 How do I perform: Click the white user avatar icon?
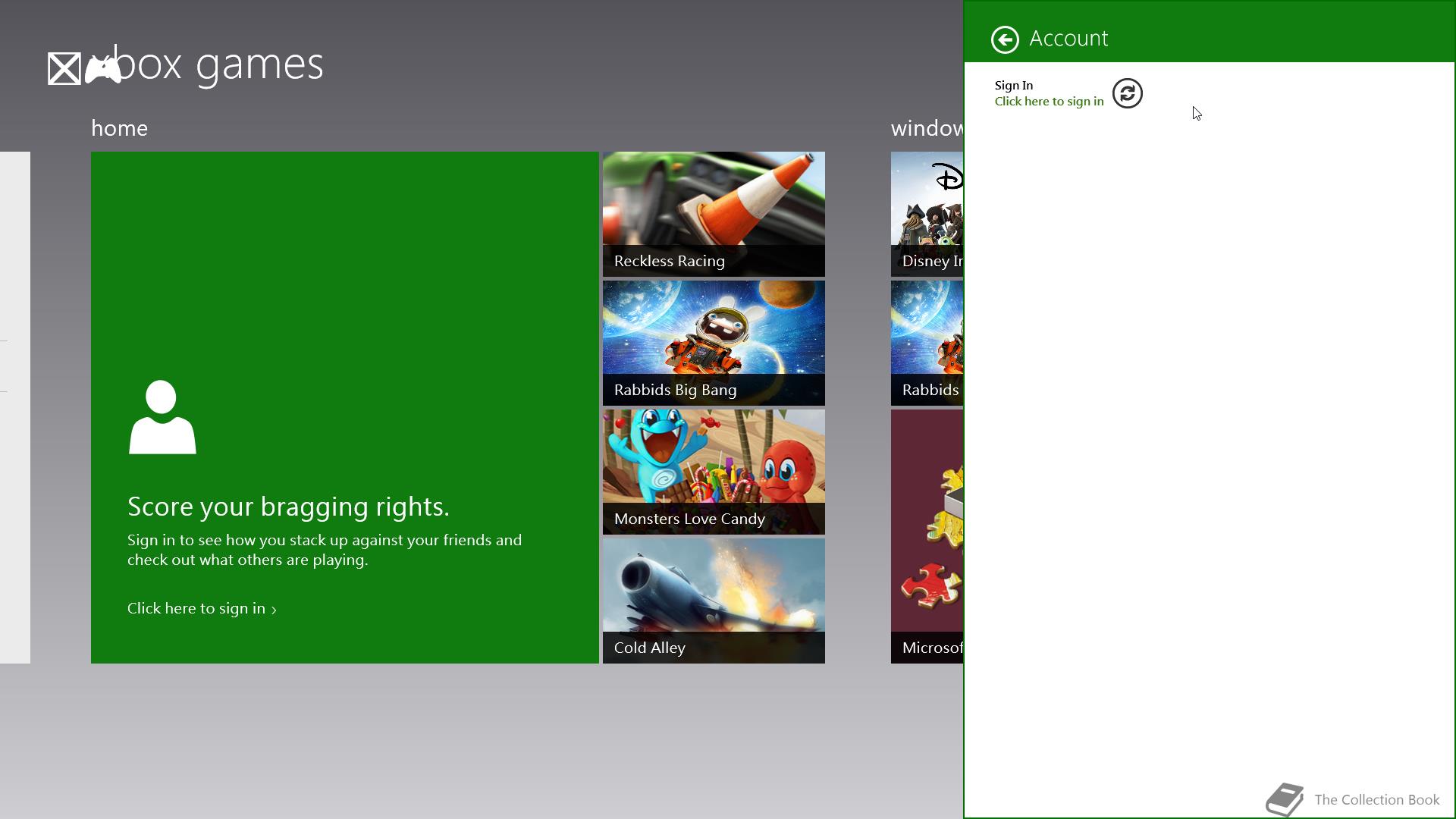pos(162,417)
